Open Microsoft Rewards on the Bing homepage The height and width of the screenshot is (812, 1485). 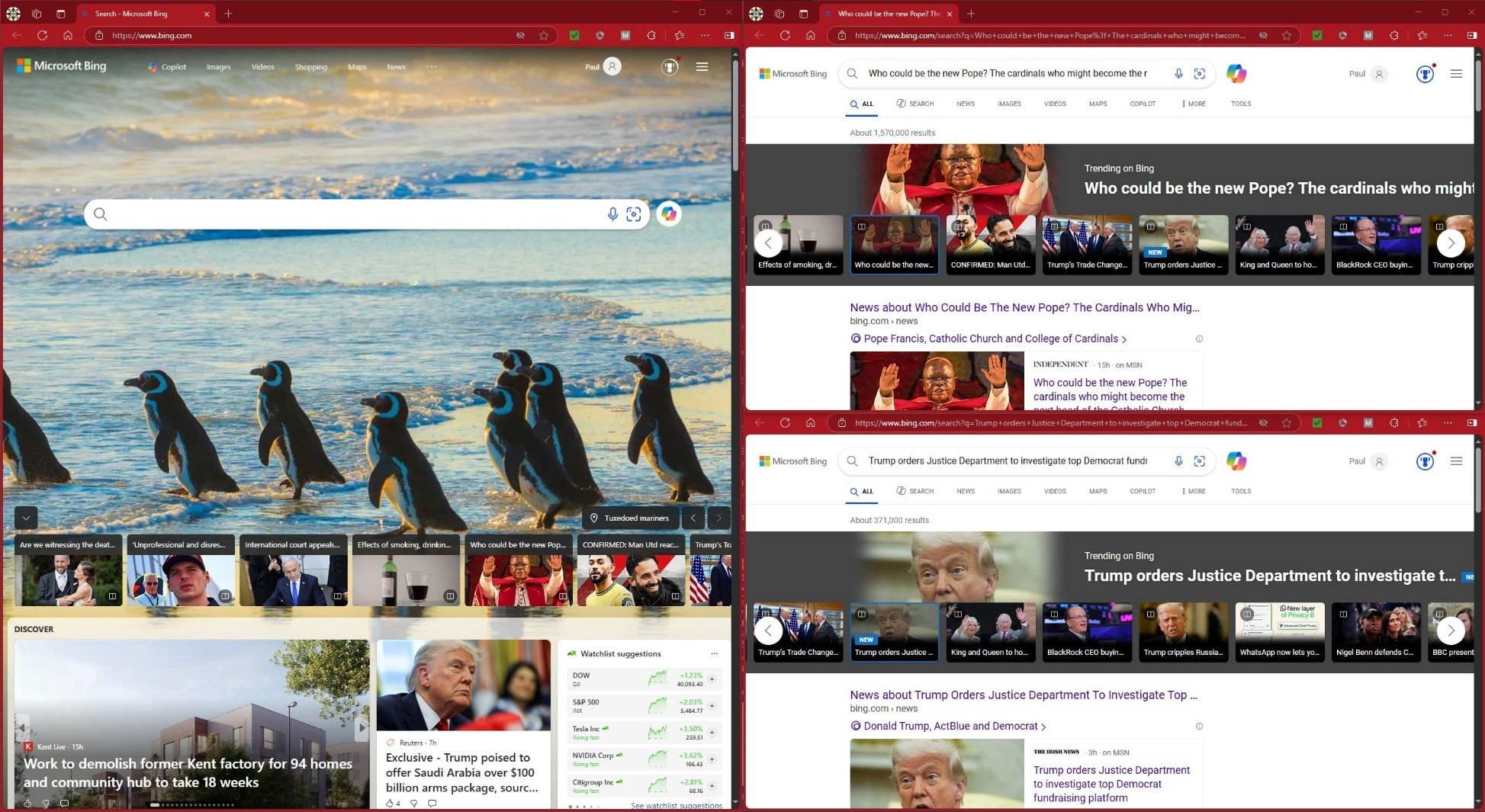click(x=670, y=67)
